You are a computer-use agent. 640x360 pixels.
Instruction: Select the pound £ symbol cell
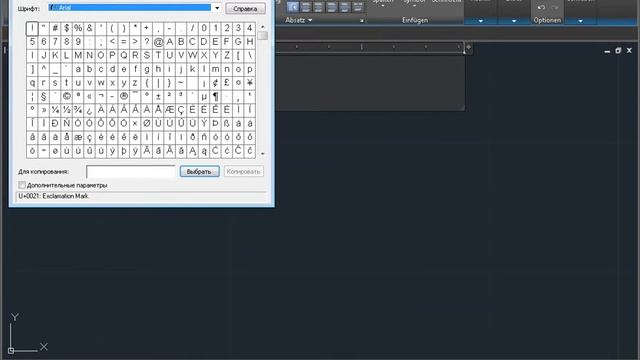point(227,82)
